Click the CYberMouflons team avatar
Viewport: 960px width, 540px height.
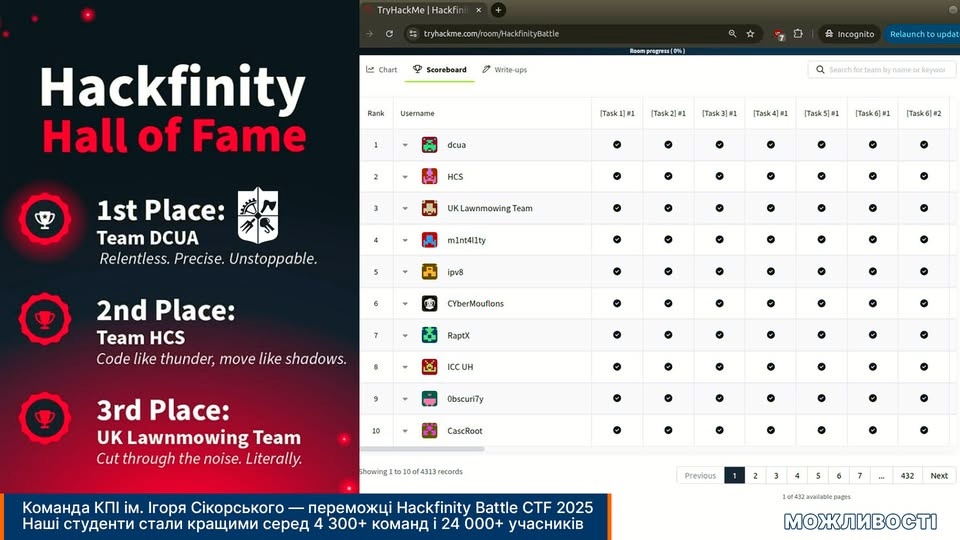click(429, 304)
